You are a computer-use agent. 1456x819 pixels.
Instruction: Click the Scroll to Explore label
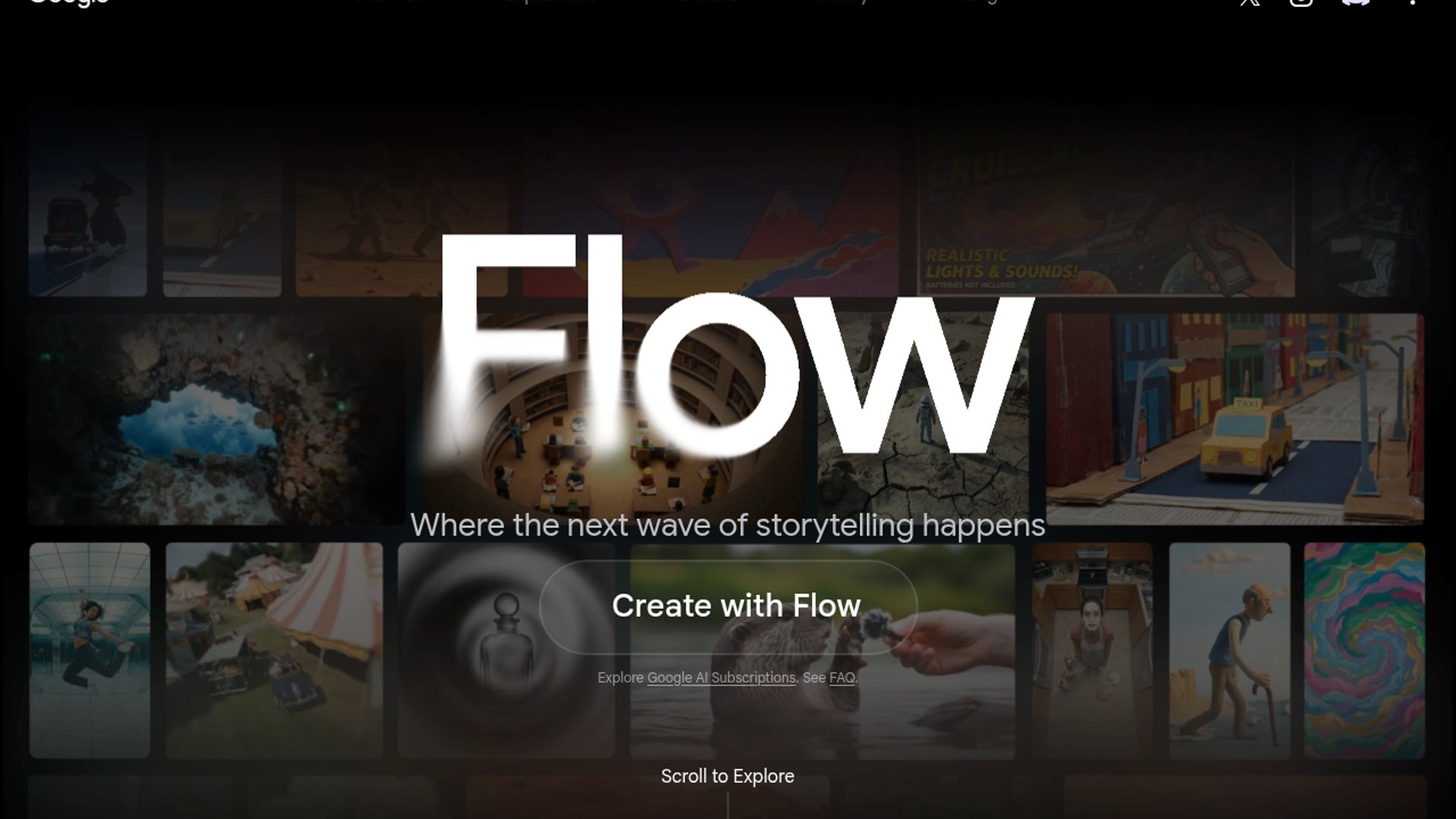tap(727, 777)
